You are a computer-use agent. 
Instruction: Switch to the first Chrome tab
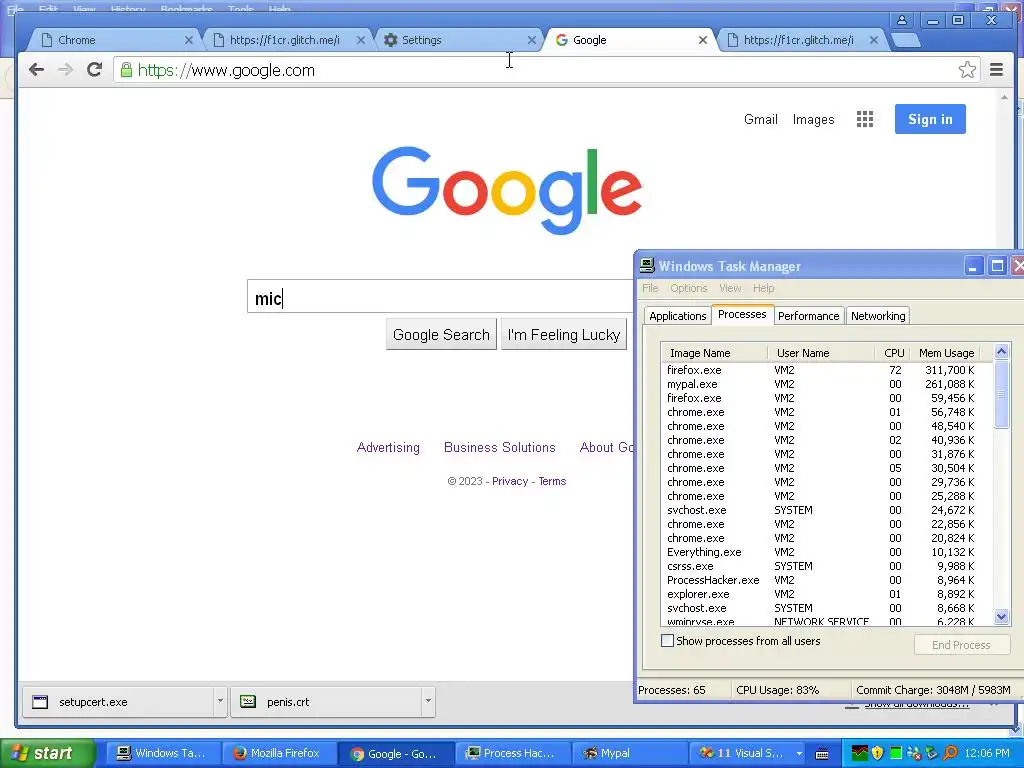click(114, 40)
